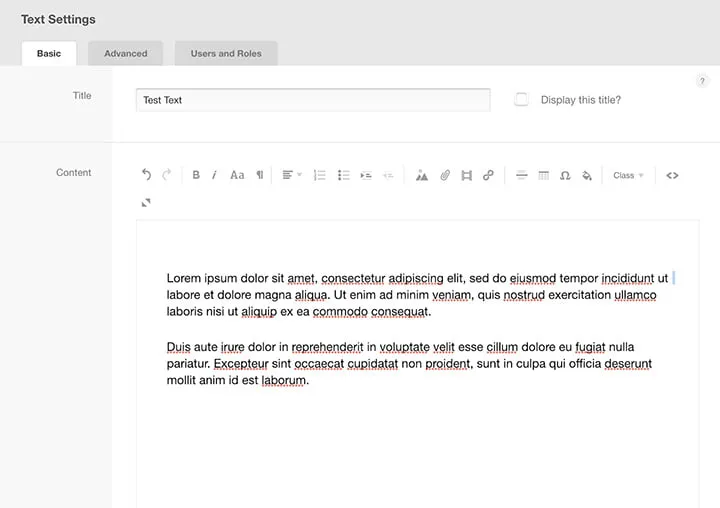
Task: Click inside the Duis aute paragraph
Action: click(x=409, y=363)
